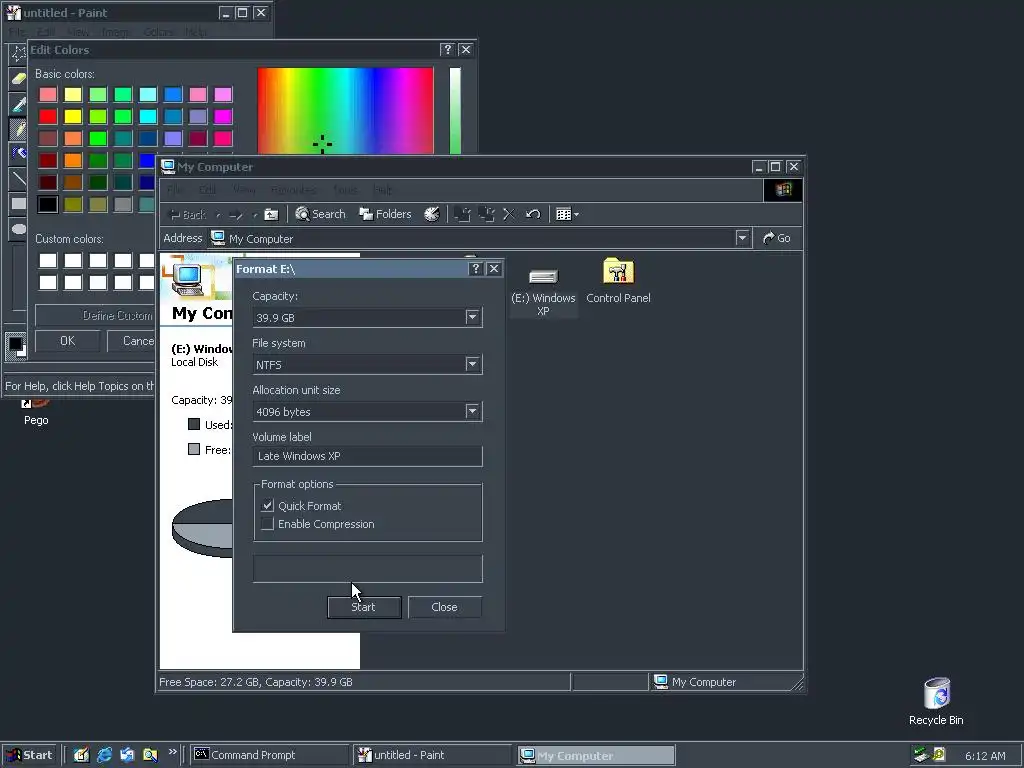
Task: Click the search folder quick launch icon
Action: pyautogui.click(x=150, y=755)
